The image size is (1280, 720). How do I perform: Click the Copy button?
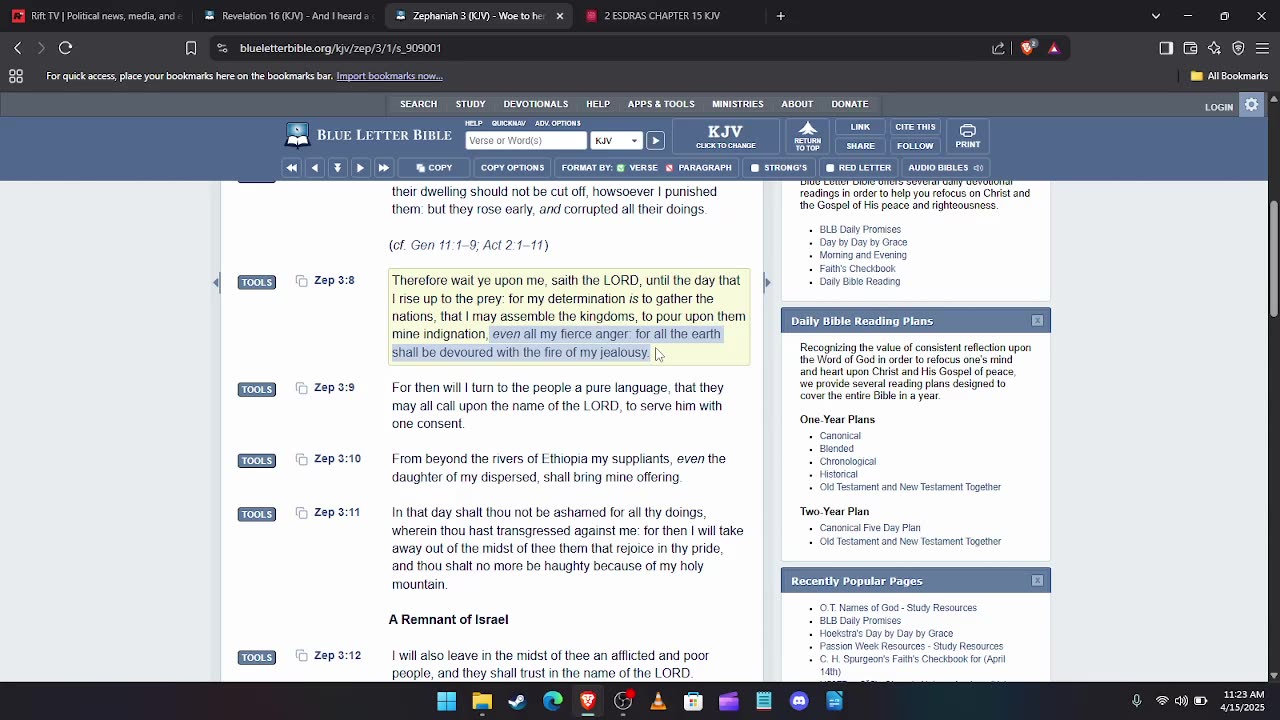[x=434, y=168]
